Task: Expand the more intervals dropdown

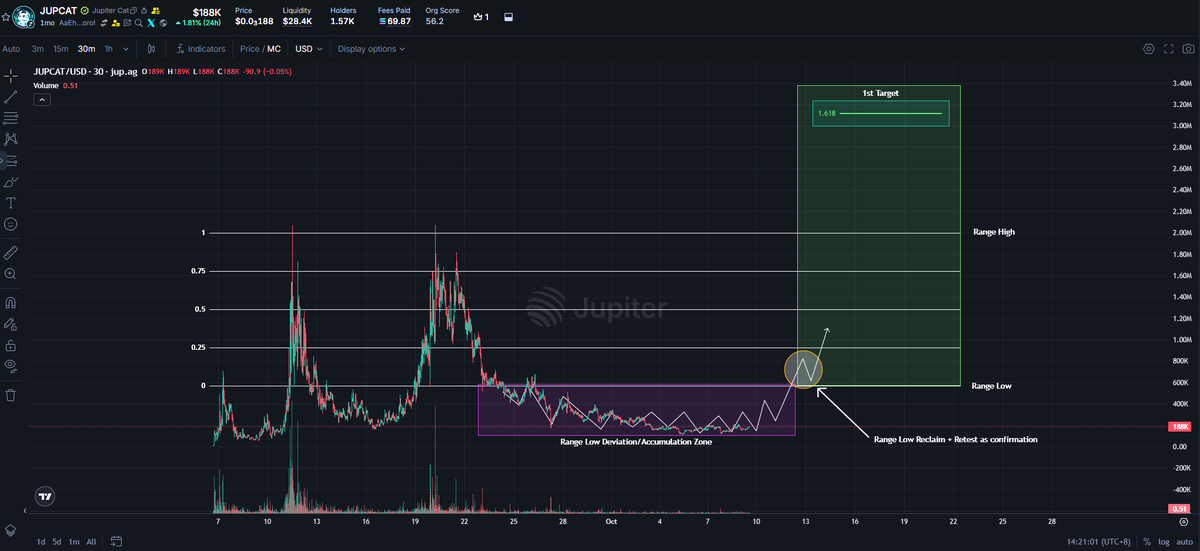Action: (126, 48)
